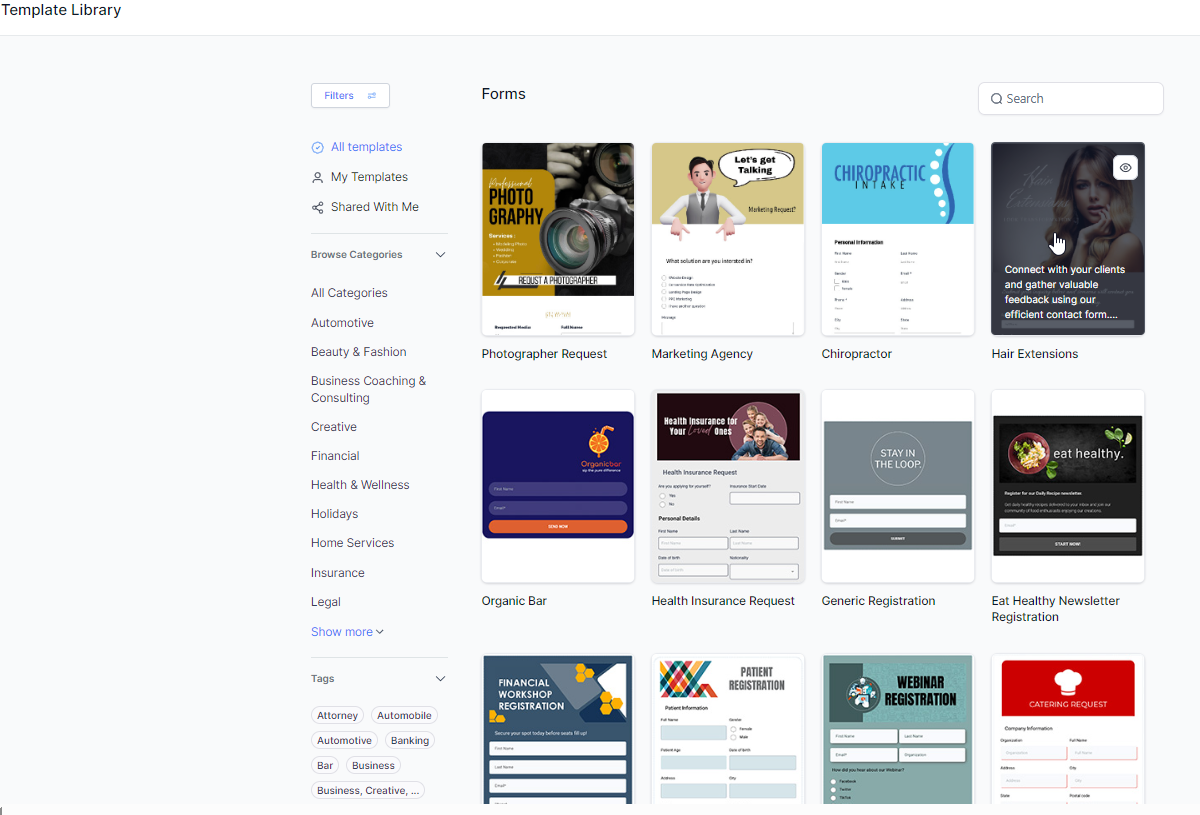Click the Photographer Request title text
The width and height of the screenshot is (1200, 815).
(x=544, y=354)
